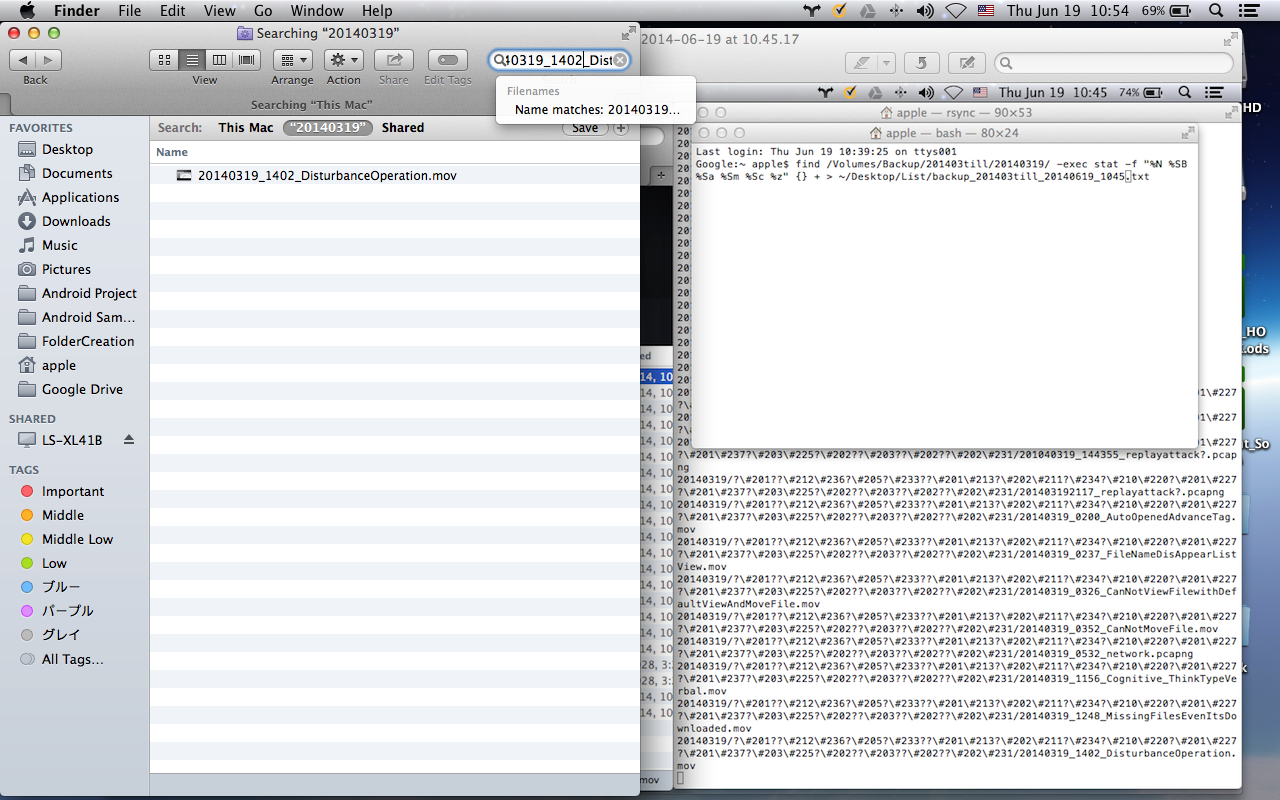The width and height of the screenshot is (1280, 800).
Task: Filter by the green Low tag
Action: [54, 563]
